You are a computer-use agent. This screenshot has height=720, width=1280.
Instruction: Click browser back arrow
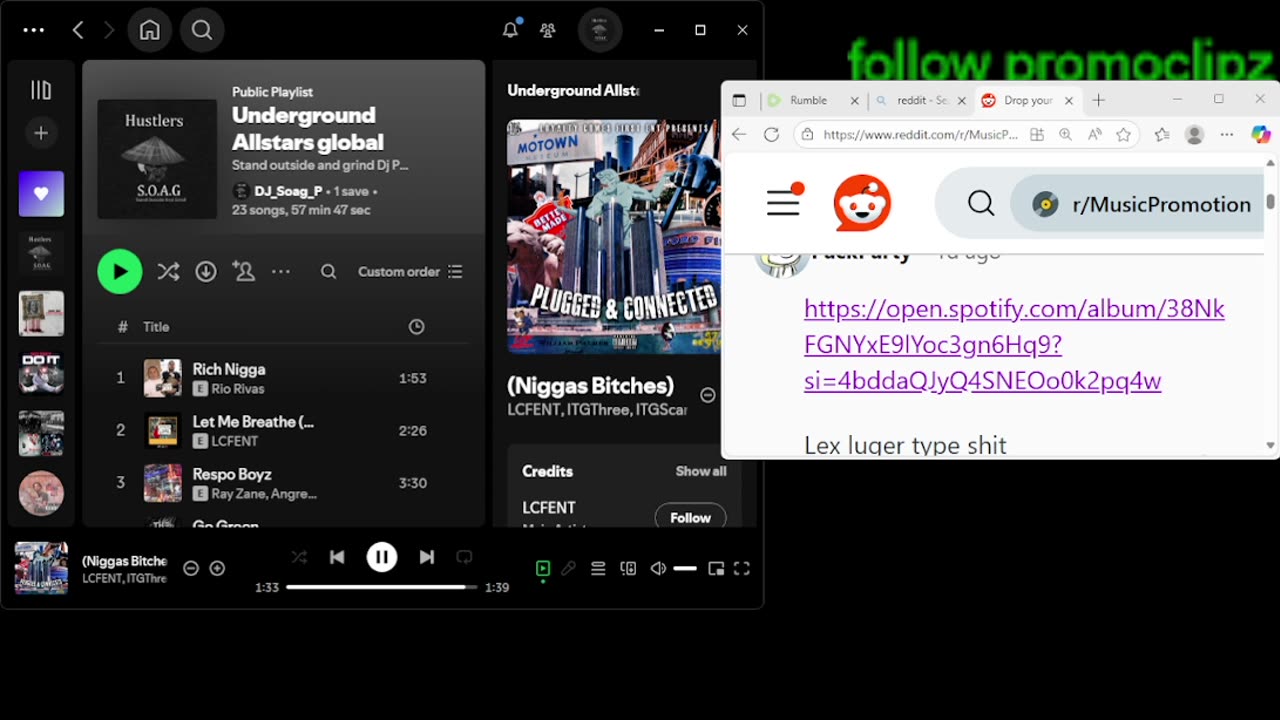[739, 134]
